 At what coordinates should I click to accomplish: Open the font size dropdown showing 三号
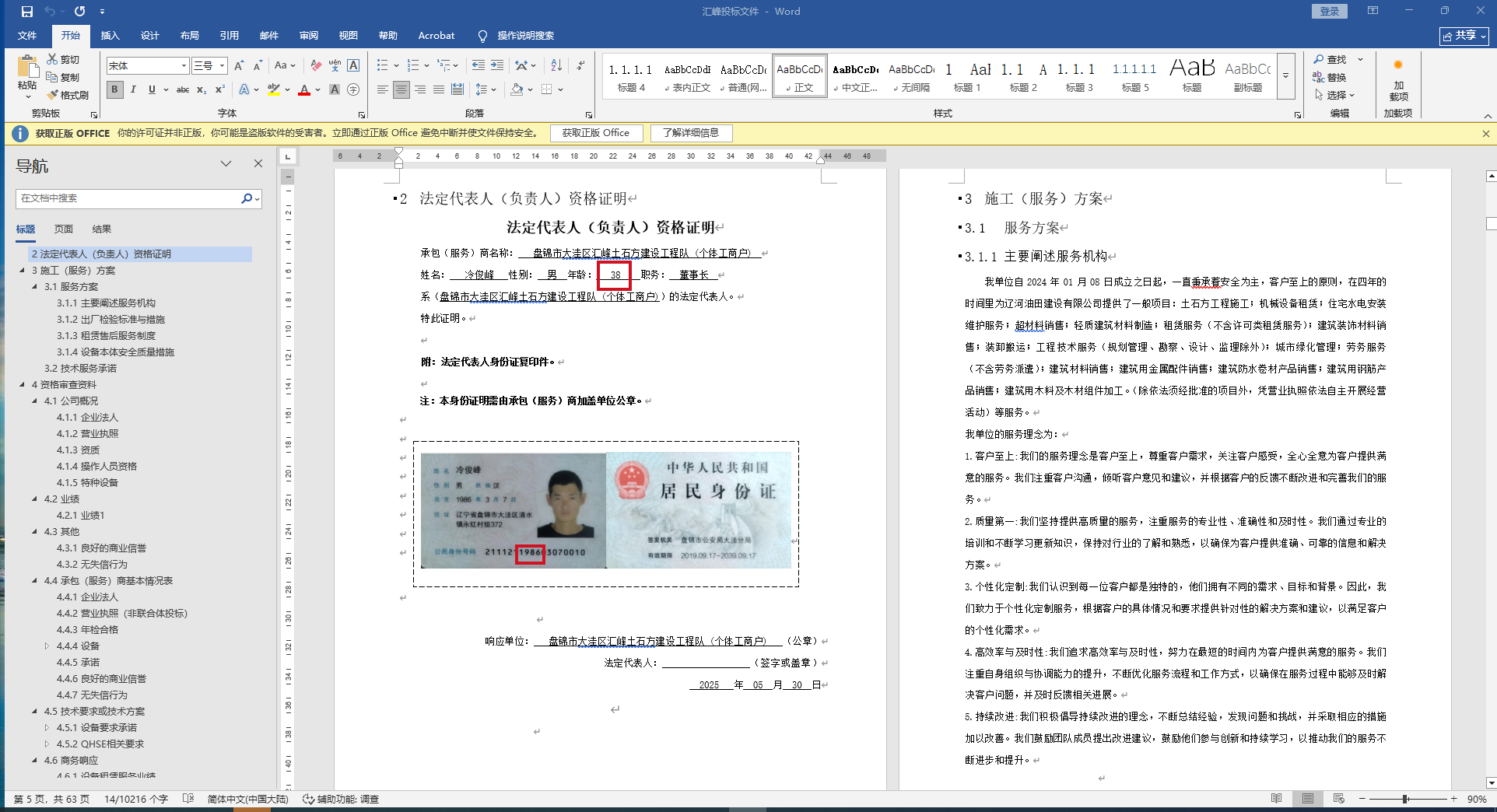tap(222, 66)
